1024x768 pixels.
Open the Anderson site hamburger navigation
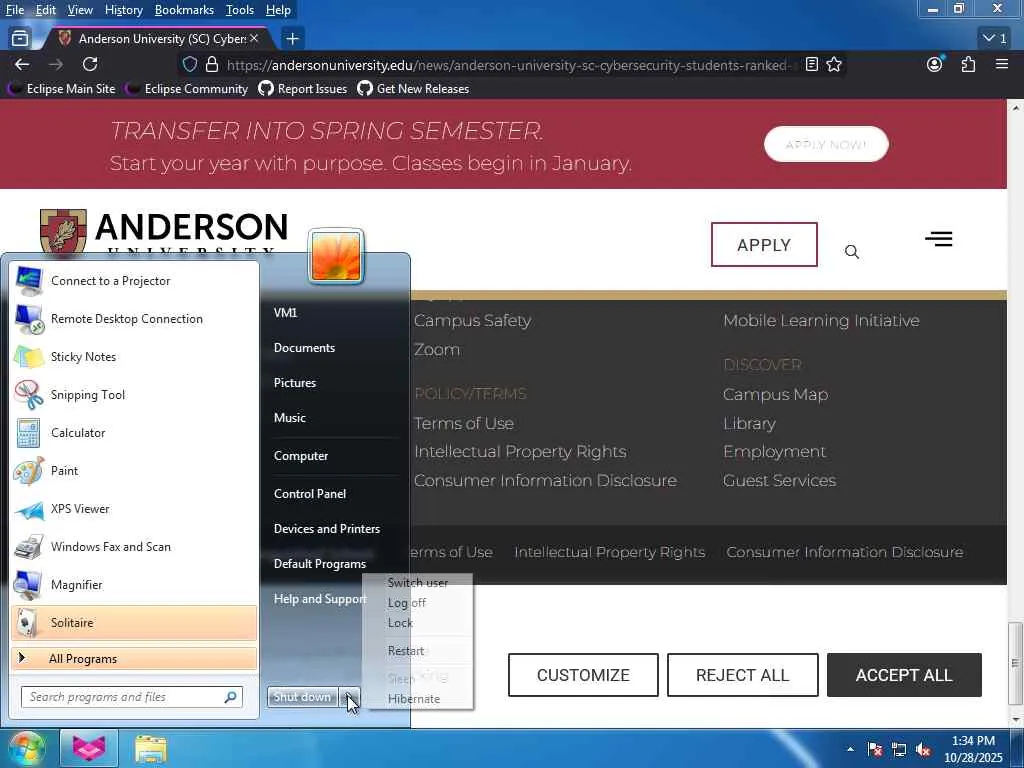[x=938, y=239]
